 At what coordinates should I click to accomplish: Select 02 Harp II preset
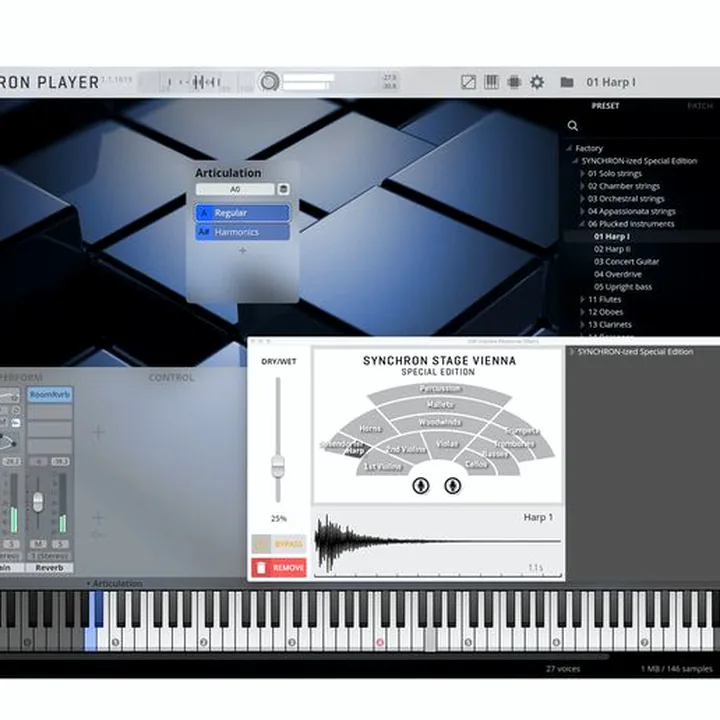[x=612, y=249]
